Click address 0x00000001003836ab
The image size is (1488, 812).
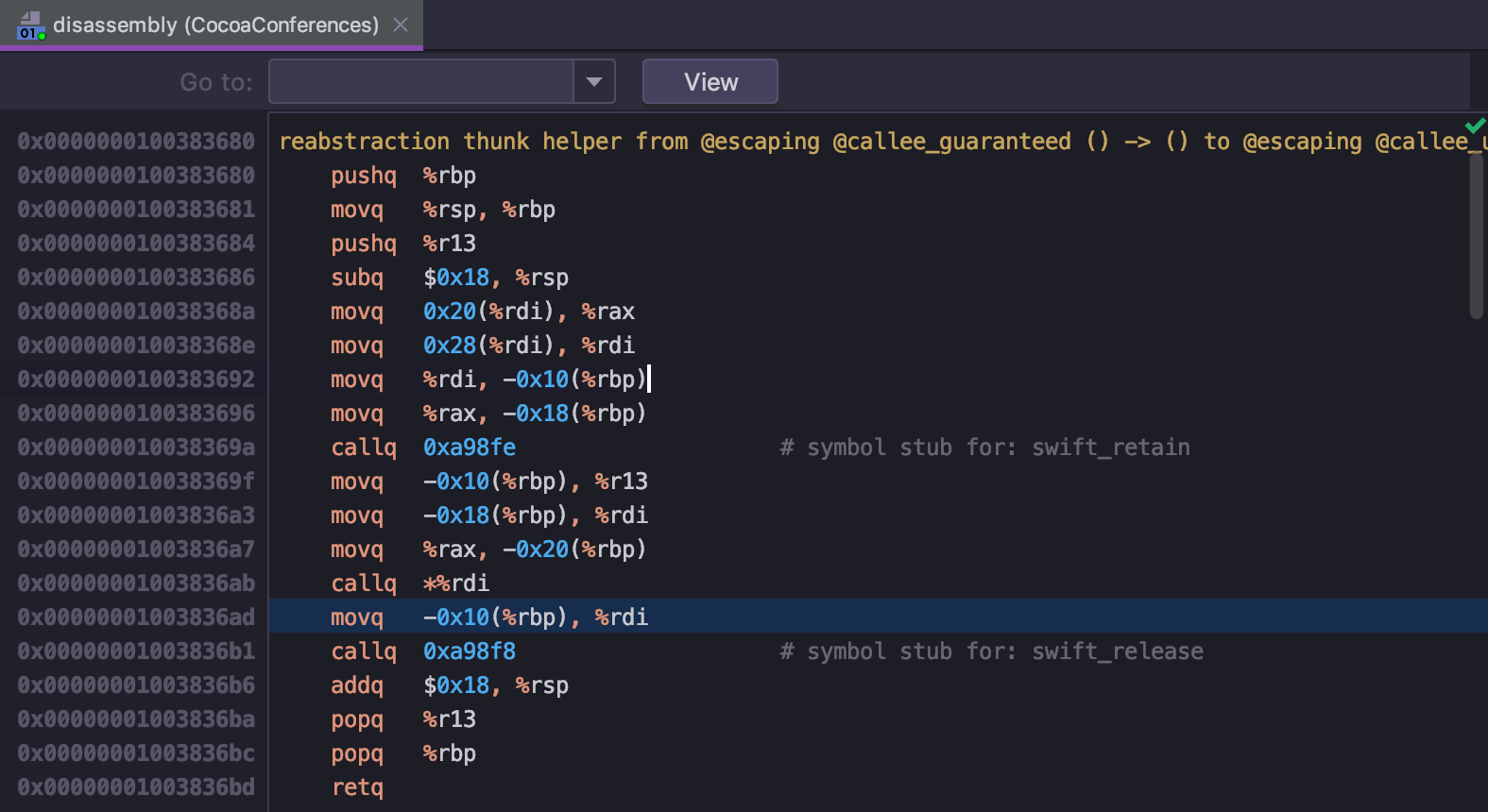[136, 584]
